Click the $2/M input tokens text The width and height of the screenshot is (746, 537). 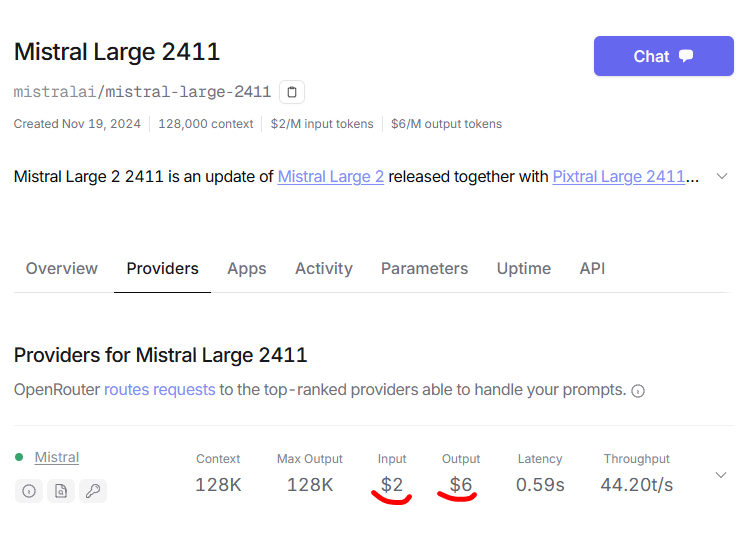(322, 124)
